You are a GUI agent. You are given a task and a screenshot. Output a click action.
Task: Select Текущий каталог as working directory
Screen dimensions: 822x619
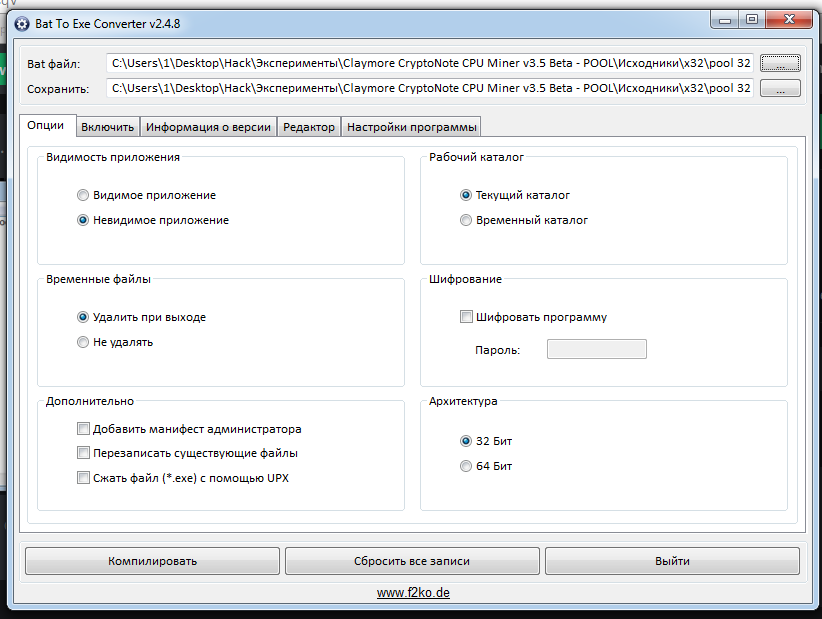466,196
